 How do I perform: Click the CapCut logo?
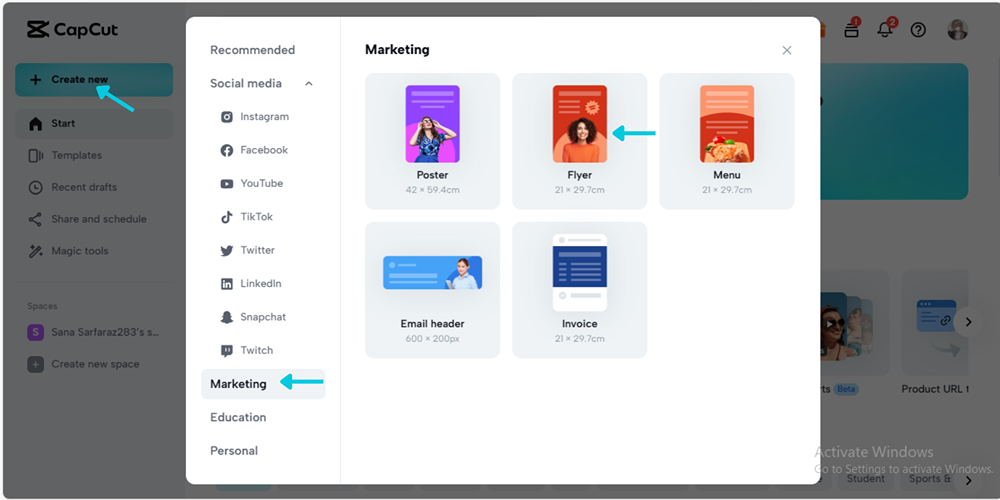click(72, 29)
